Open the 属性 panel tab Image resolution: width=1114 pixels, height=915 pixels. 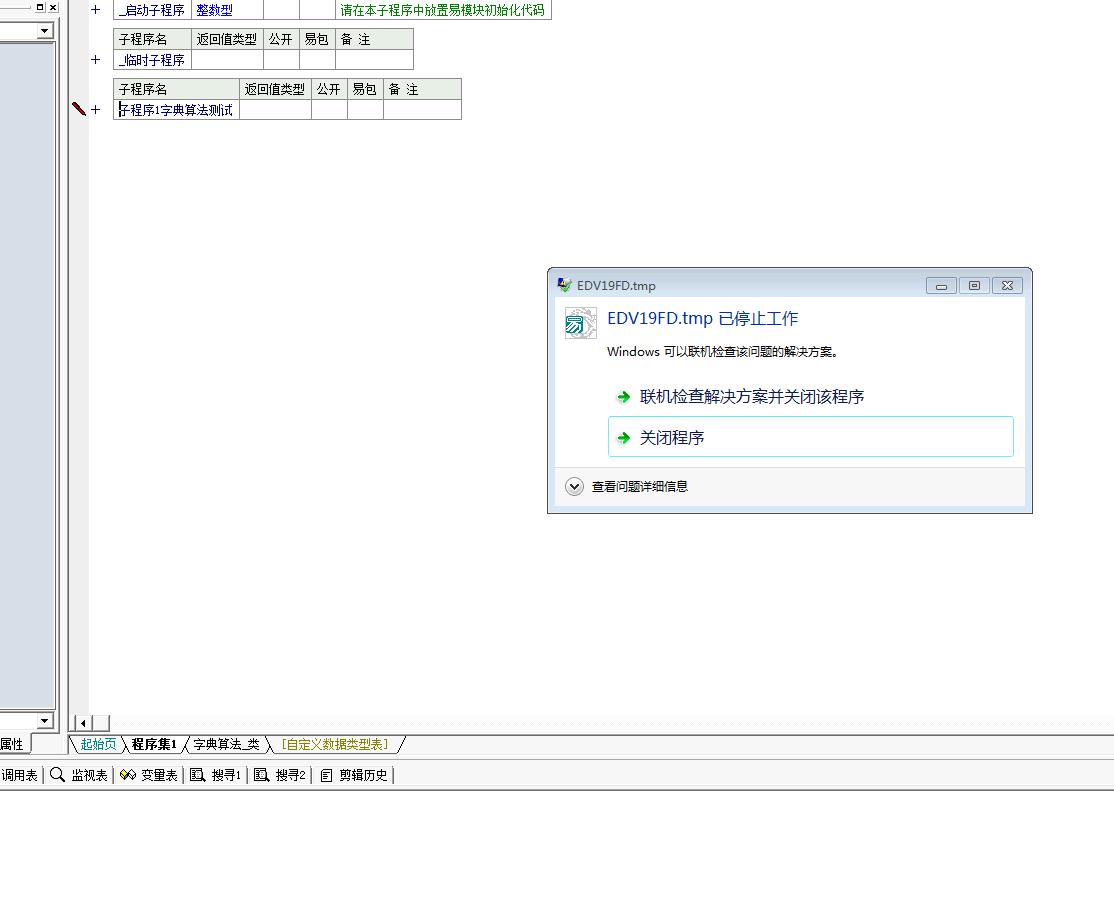pos(12,744)
